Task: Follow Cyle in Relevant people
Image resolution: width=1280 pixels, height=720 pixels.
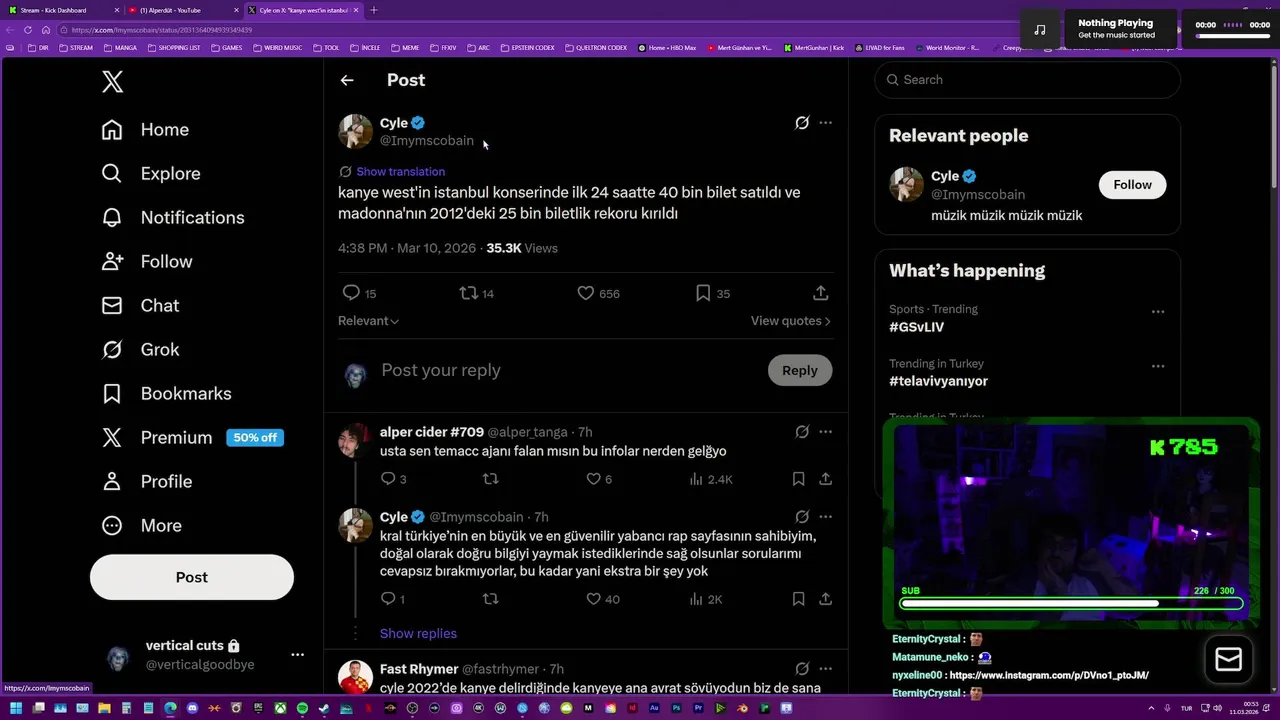Action: tap(1132, 185)
